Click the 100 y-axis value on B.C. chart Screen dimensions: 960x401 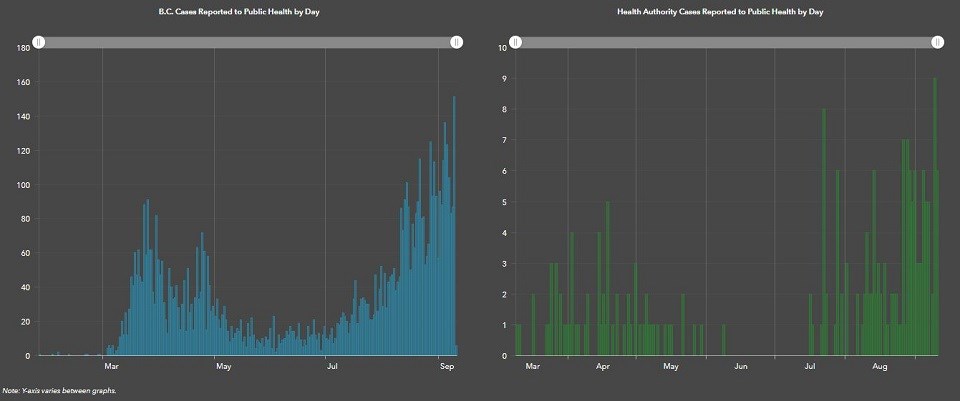coord(25,185)
